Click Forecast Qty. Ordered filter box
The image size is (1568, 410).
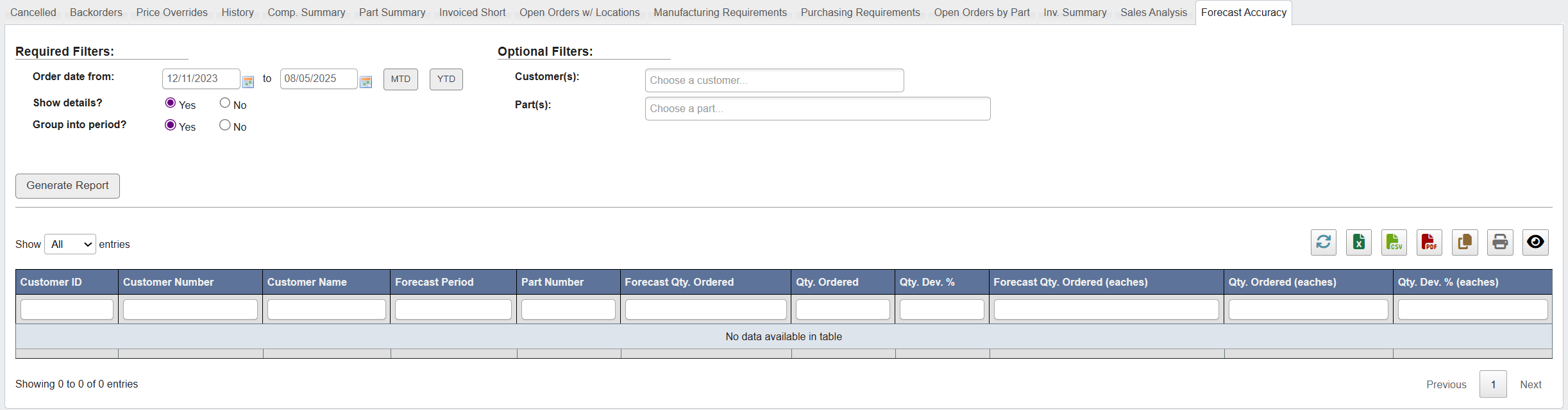tap(706, 309)
